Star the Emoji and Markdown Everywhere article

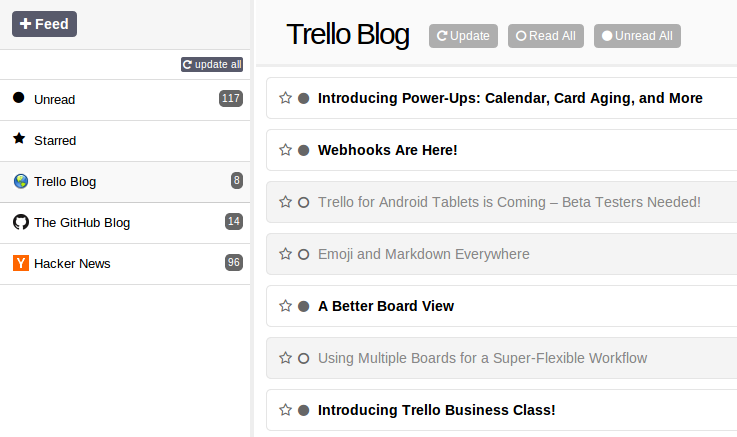click(285, 254)
